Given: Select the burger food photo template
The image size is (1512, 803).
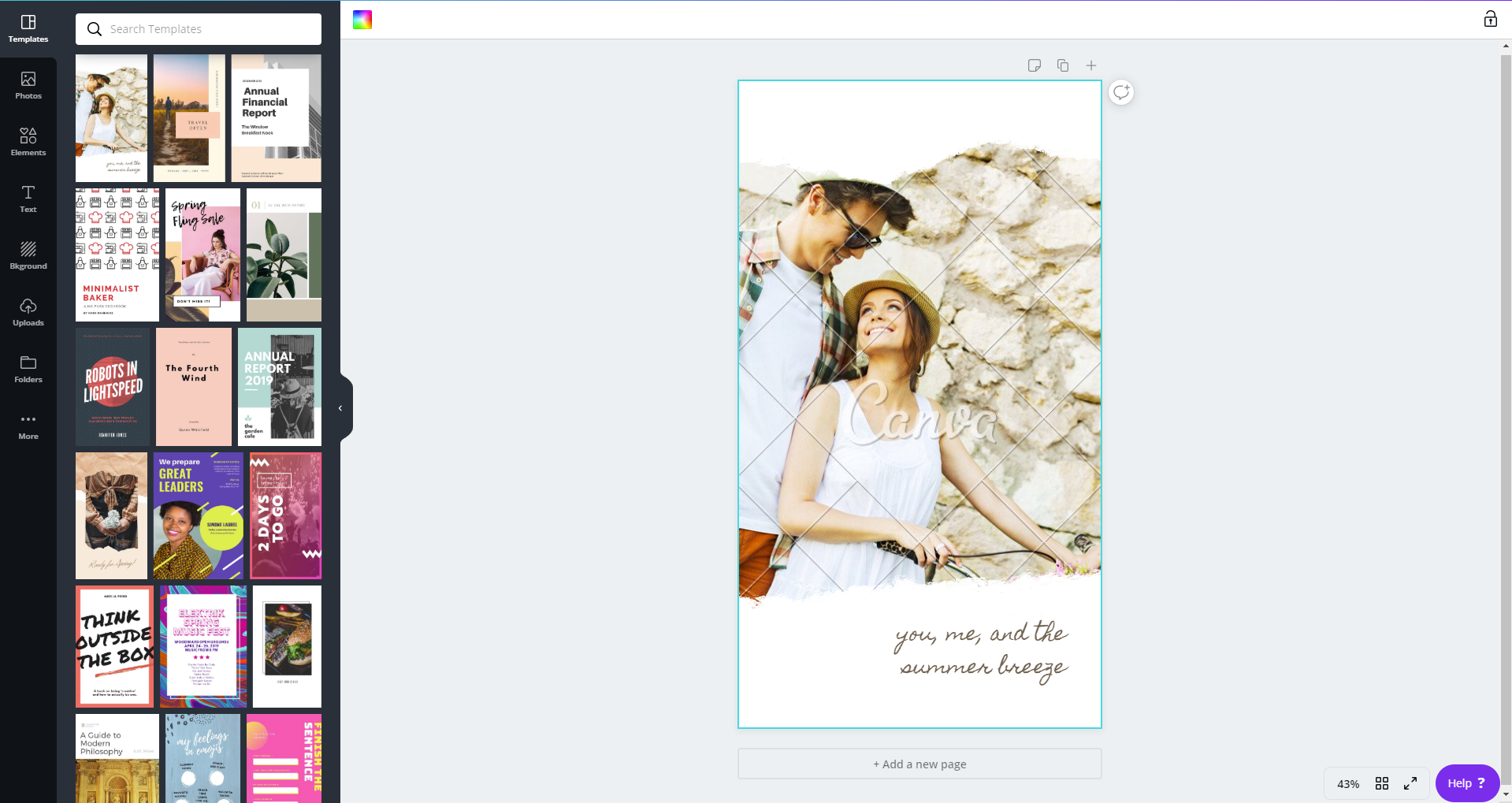Looking at the screenshot, I should (x=287, y=646).
